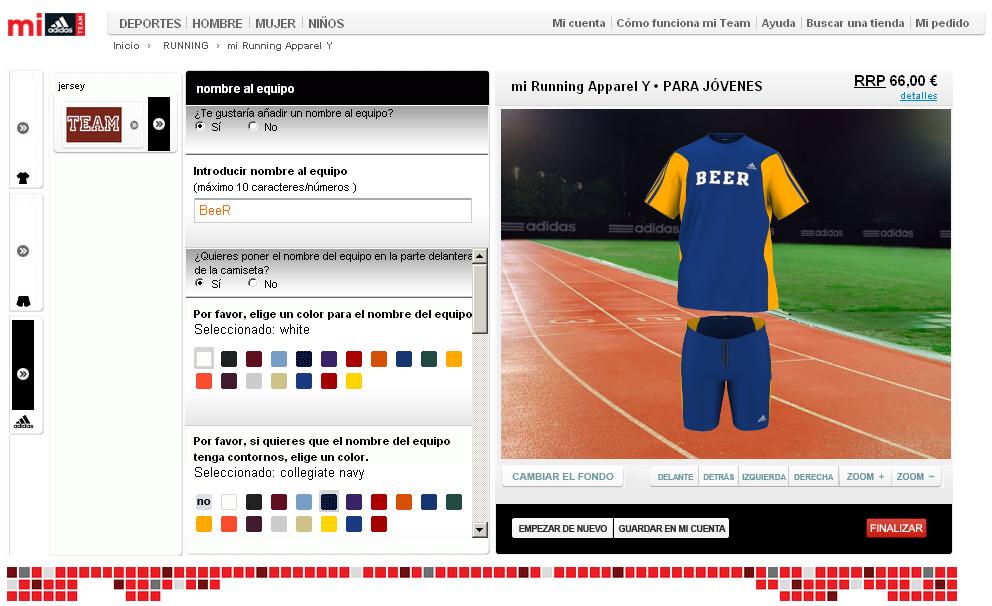Click the adidas logo icon in sidebar
This screenshot has width=992, height=606.
tap(23, 421)
